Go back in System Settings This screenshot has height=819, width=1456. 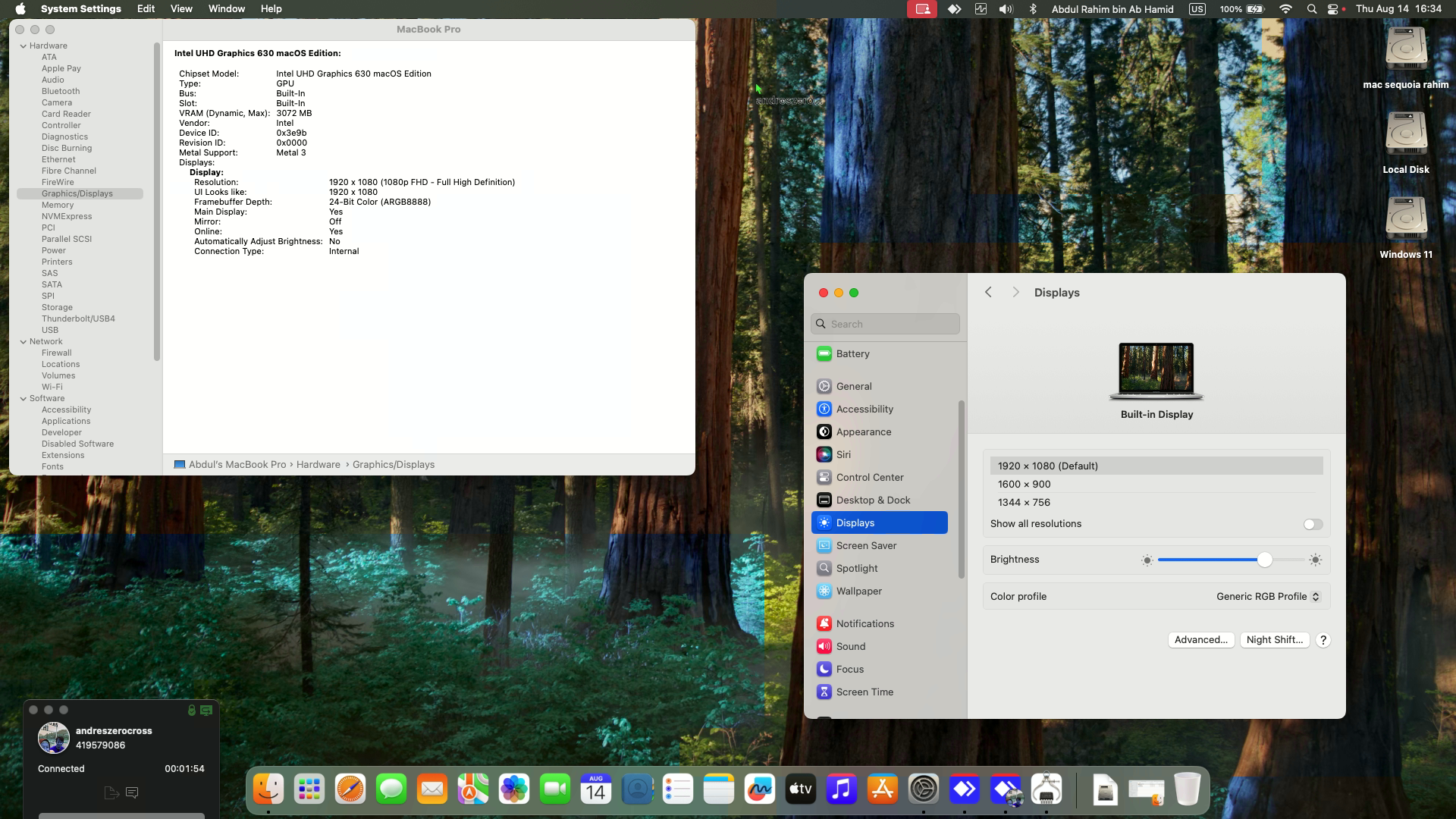(x=988, y=293)
